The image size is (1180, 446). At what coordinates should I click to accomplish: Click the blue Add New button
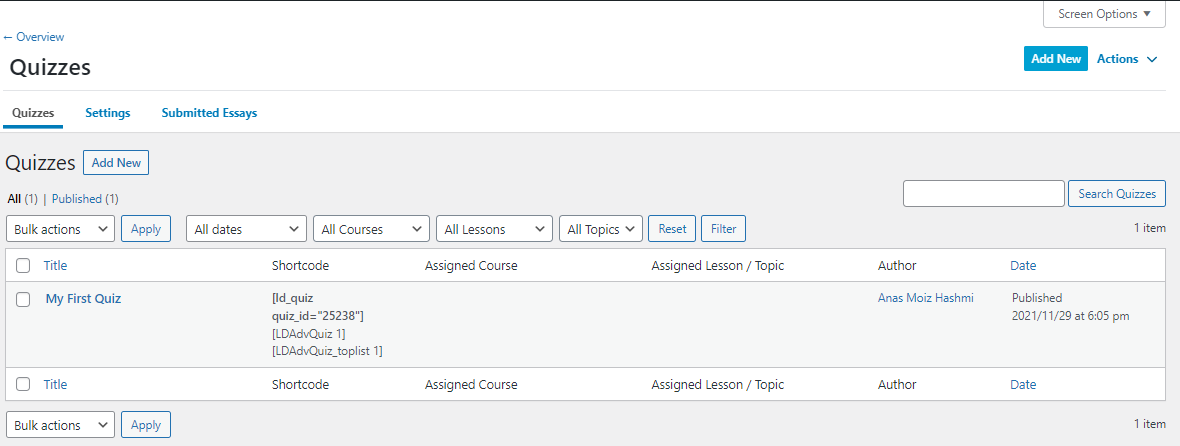[1056, 59]
